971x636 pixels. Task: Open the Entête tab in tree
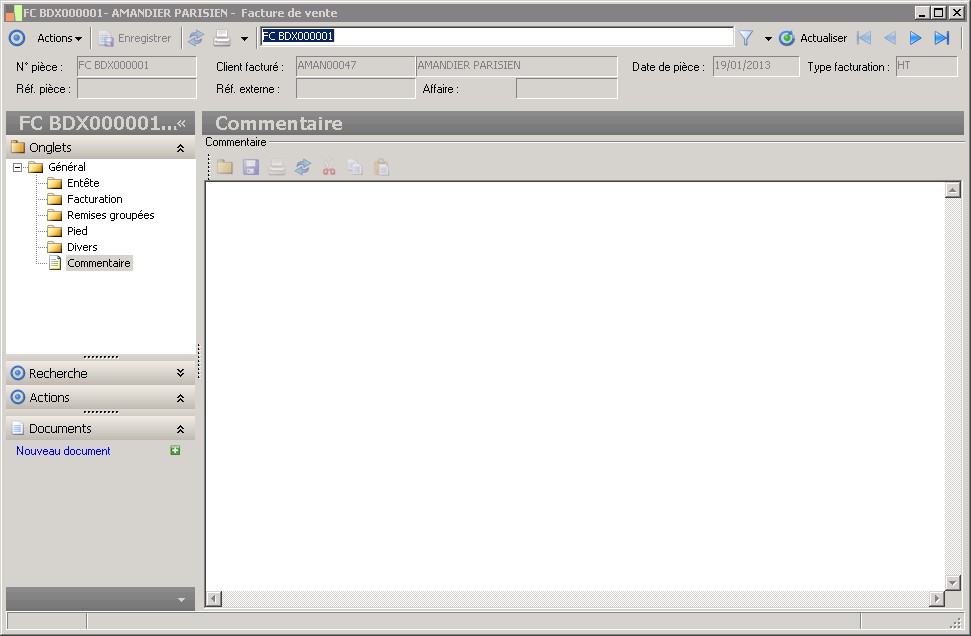pos(83,183)
